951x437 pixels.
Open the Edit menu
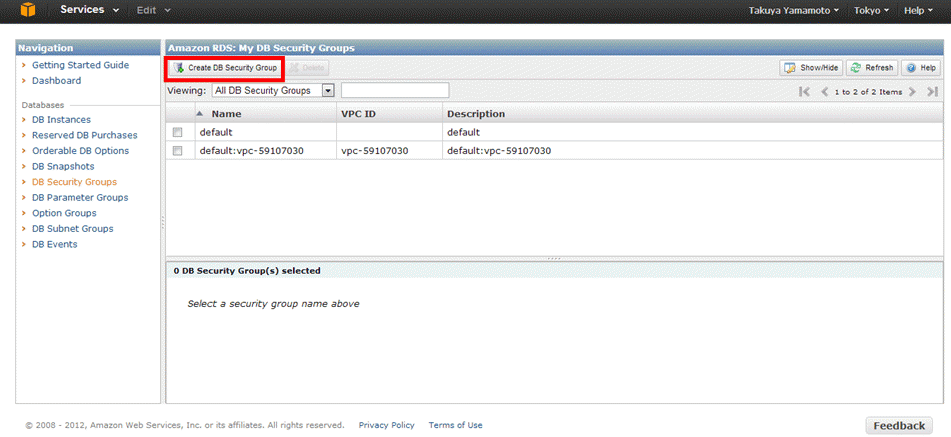153,10
